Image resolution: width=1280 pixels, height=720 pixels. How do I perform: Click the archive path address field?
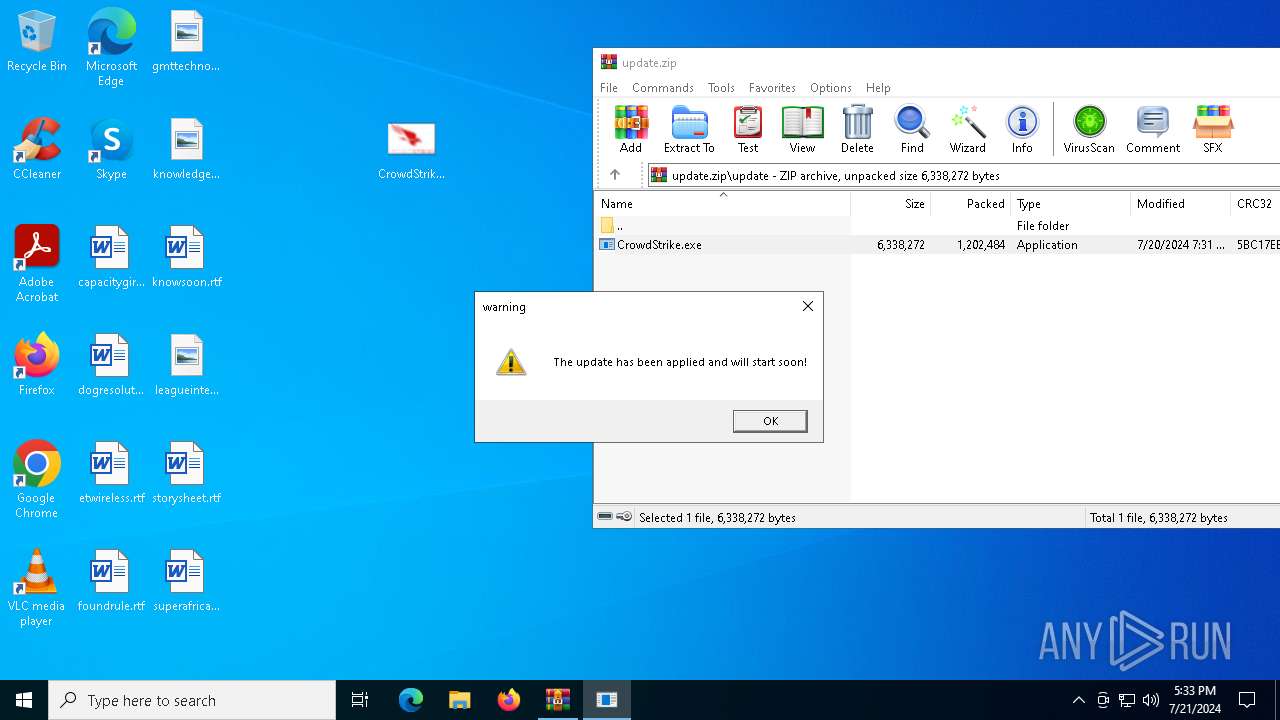(964, 175)
